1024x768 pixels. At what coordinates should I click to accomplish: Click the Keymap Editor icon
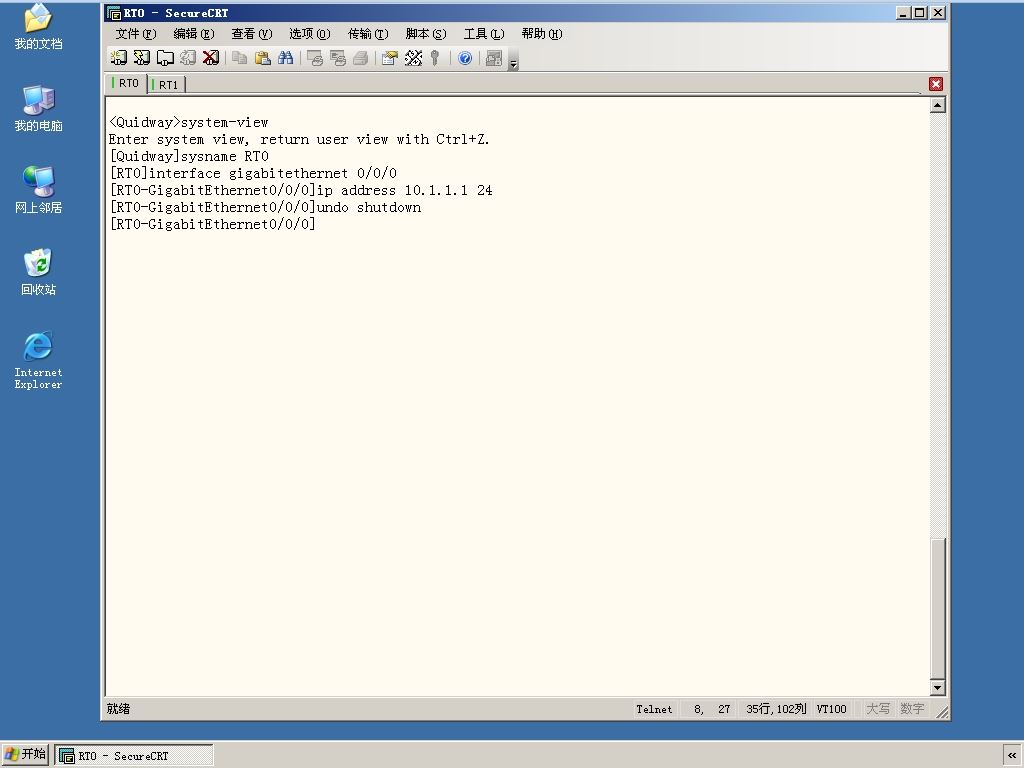pos(413,58)
